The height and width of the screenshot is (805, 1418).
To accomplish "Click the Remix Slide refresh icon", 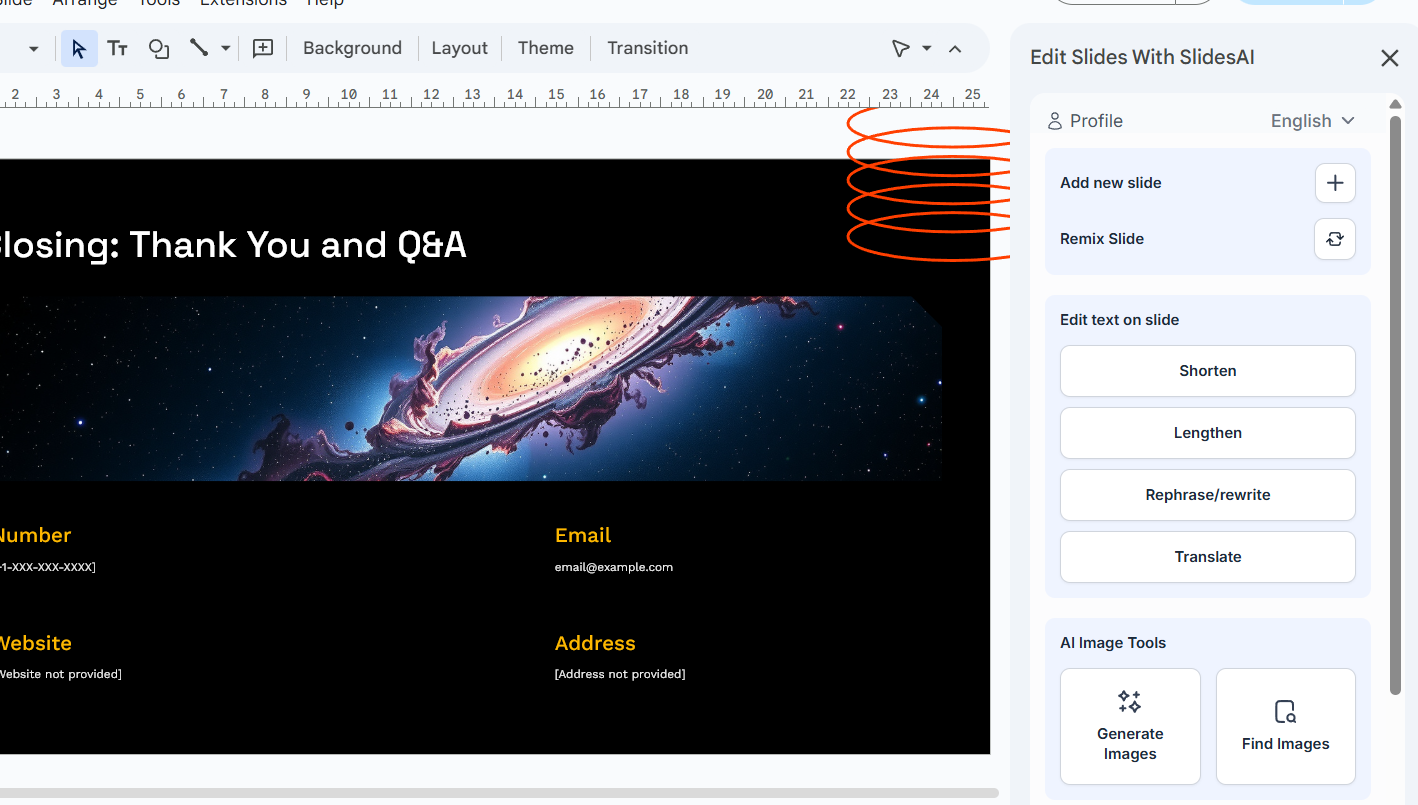I will click(1335, 239).
